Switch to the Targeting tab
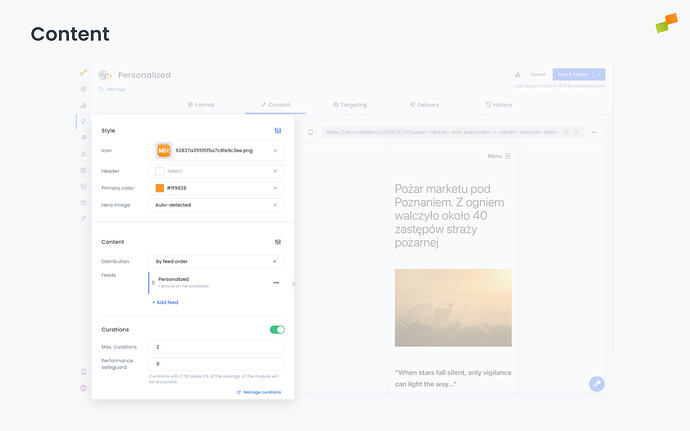The width and height of the screenshot is (690, 431). coord(349,104)
